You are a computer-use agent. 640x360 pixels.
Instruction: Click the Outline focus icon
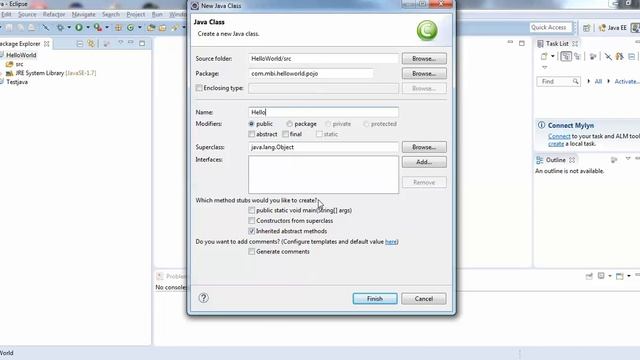click(x=614, y=160)
